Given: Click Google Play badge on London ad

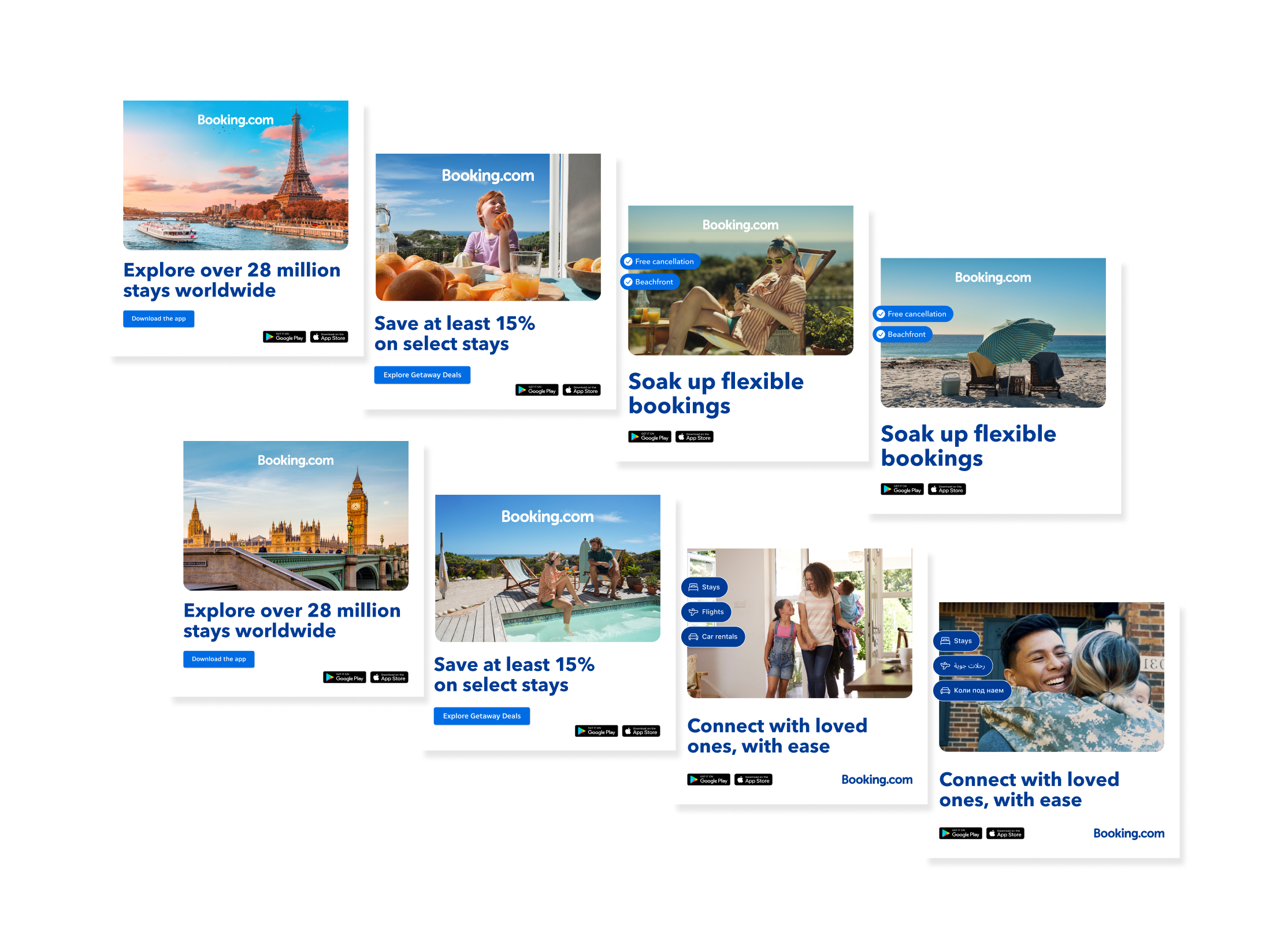Looking at the screenshot, I should click(344, 677).
